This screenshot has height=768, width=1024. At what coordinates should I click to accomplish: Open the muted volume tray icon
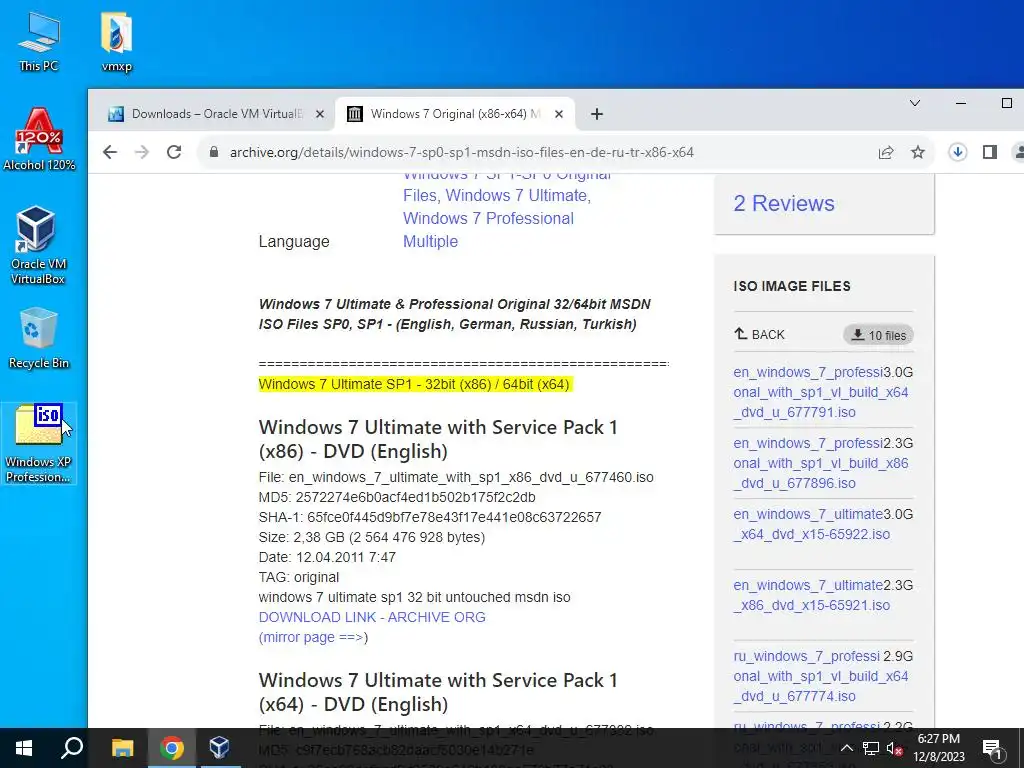(894, 748)
